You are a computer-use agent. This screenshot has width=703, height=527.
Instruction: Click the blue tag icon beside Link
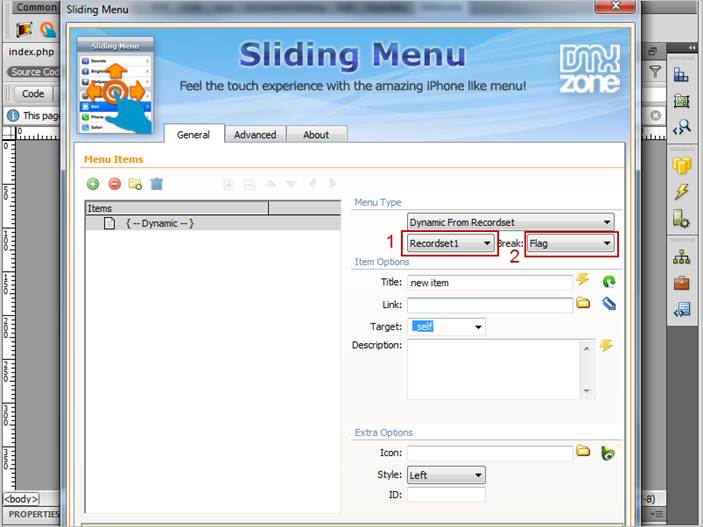tap(608, 304)
